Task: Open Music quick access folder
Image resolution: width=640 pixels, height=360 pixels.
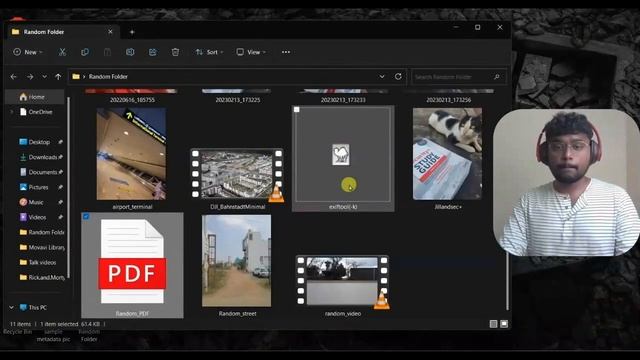Action: point(36,202)
